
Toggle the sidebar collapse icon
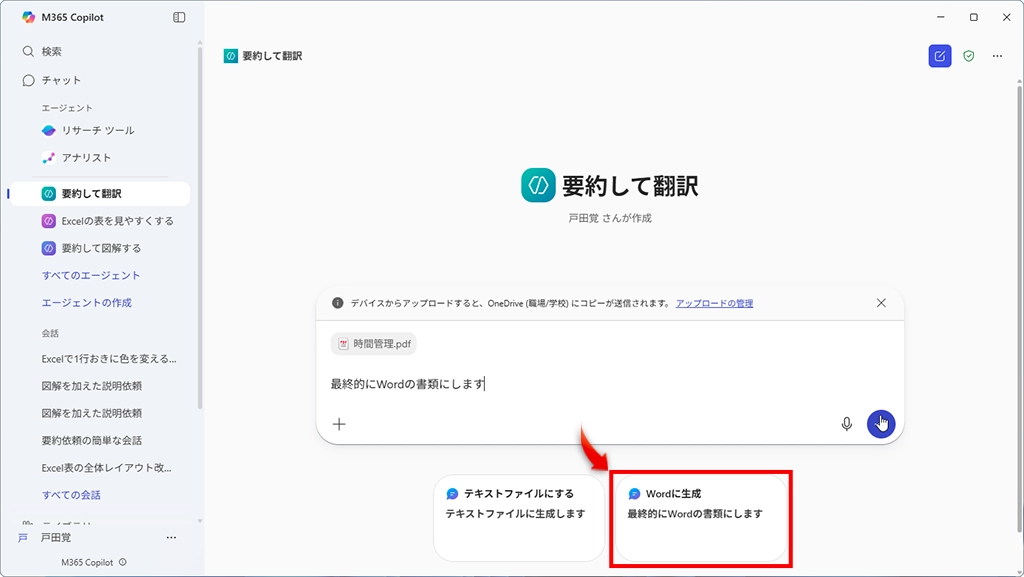pyautogui.click(x=179, y=17)
